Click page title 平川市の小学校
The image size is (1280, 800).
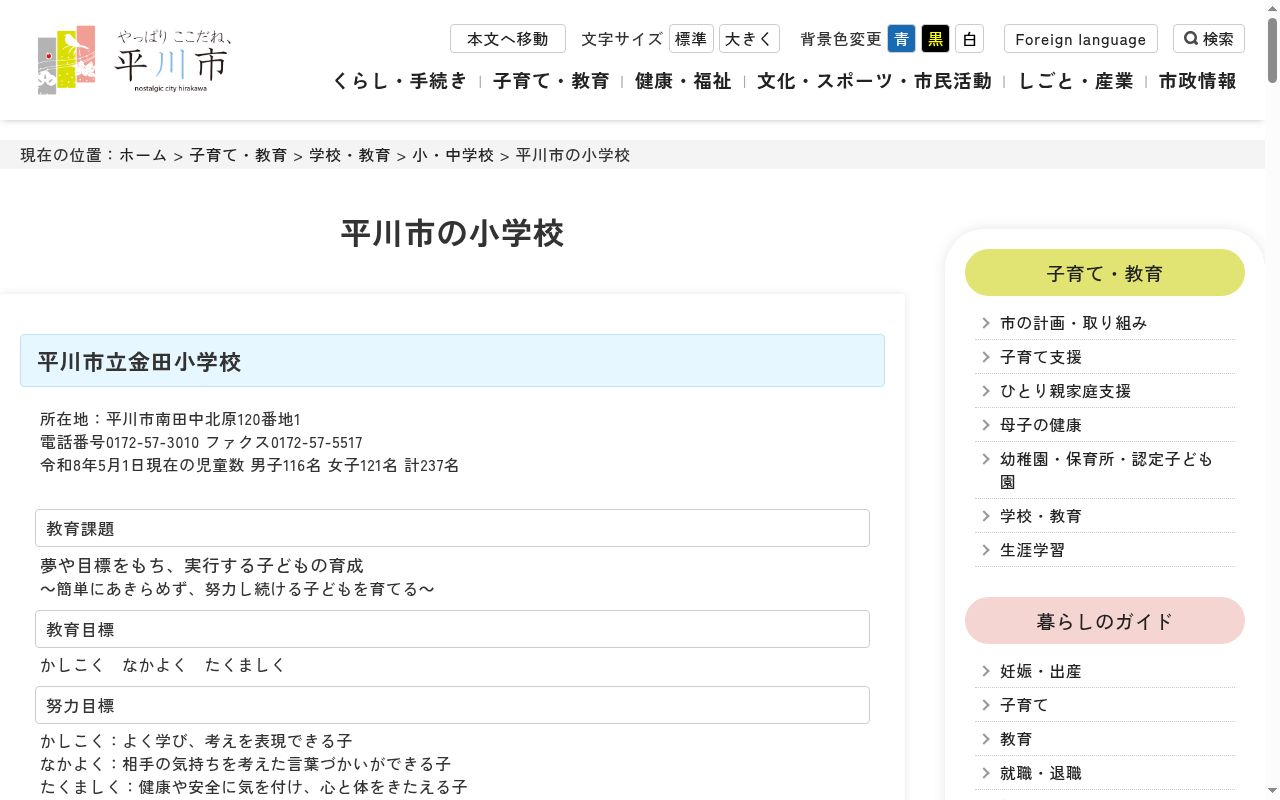pyautogui.click(x=452, y=233)
